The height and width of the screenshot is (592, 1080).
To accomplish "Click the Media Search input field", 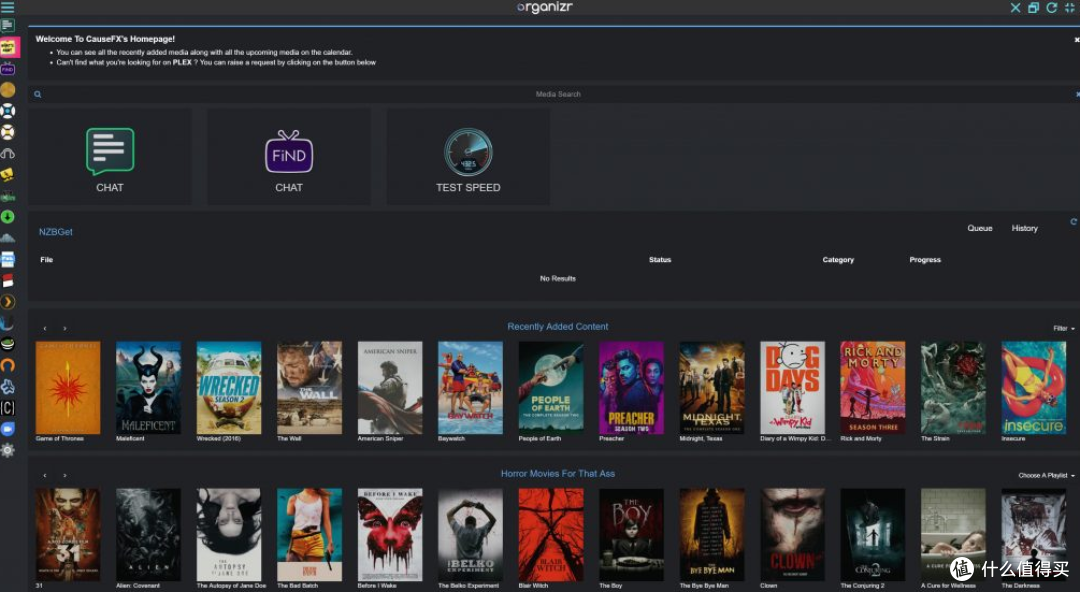I will pos(558,94).
